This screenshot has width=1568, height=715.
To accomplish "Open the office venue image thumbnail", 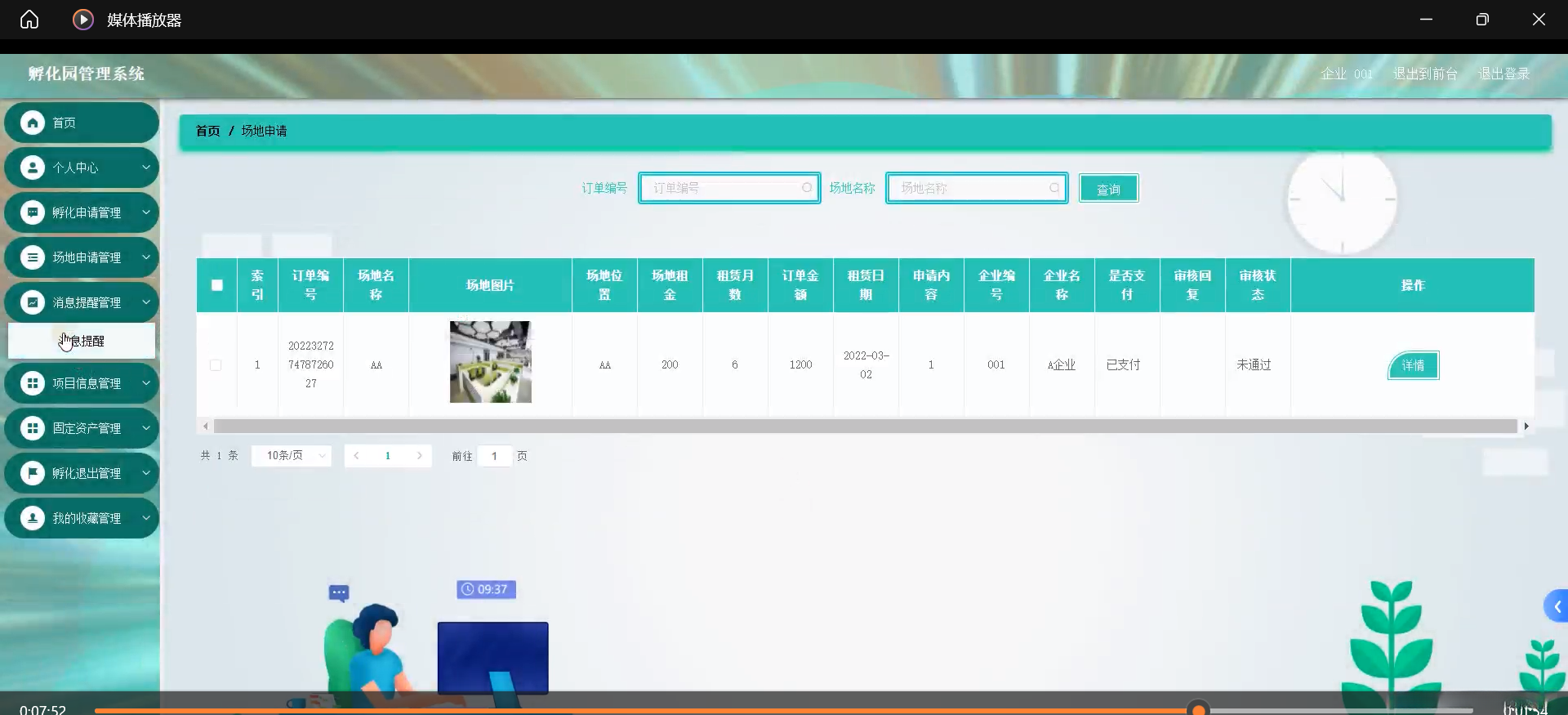I will tap(491, 362).
